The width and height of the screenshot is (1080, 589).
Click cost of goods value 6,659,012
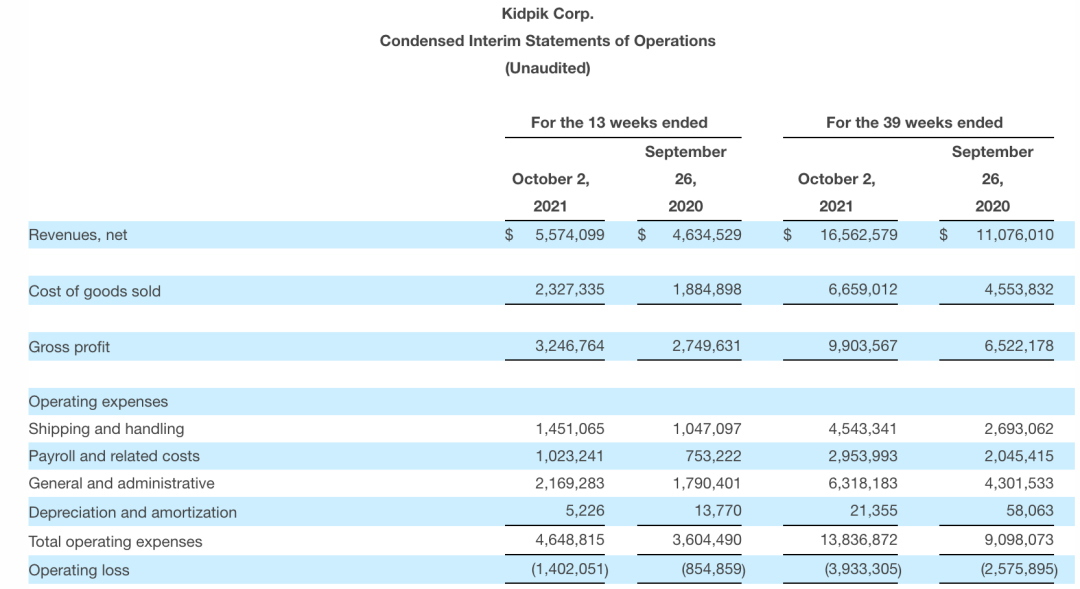[862, 289]
